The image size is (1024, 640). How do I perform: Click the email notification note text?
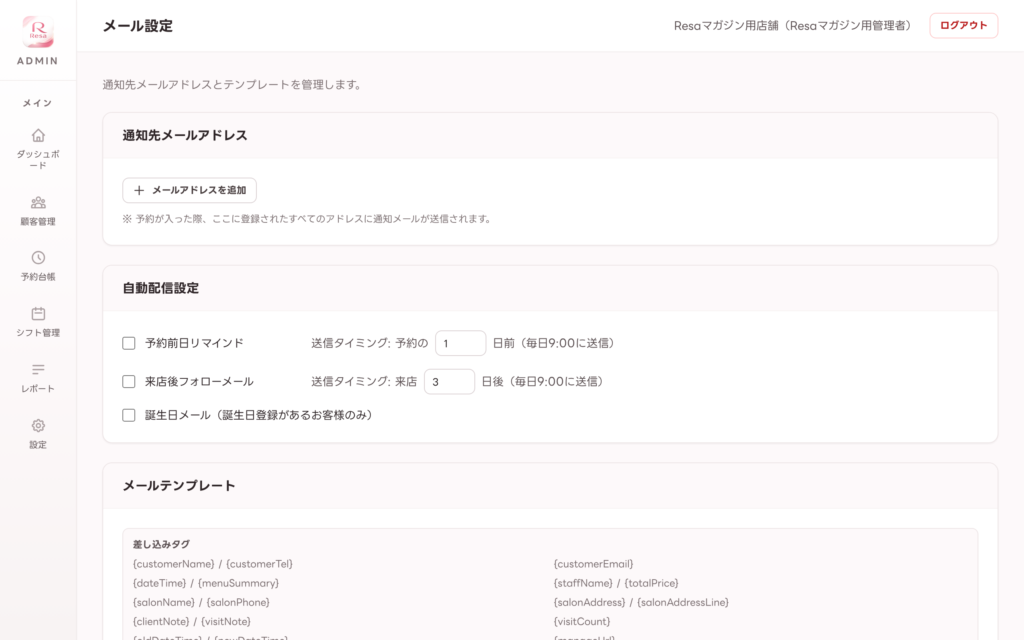click(x=307, y=219)
